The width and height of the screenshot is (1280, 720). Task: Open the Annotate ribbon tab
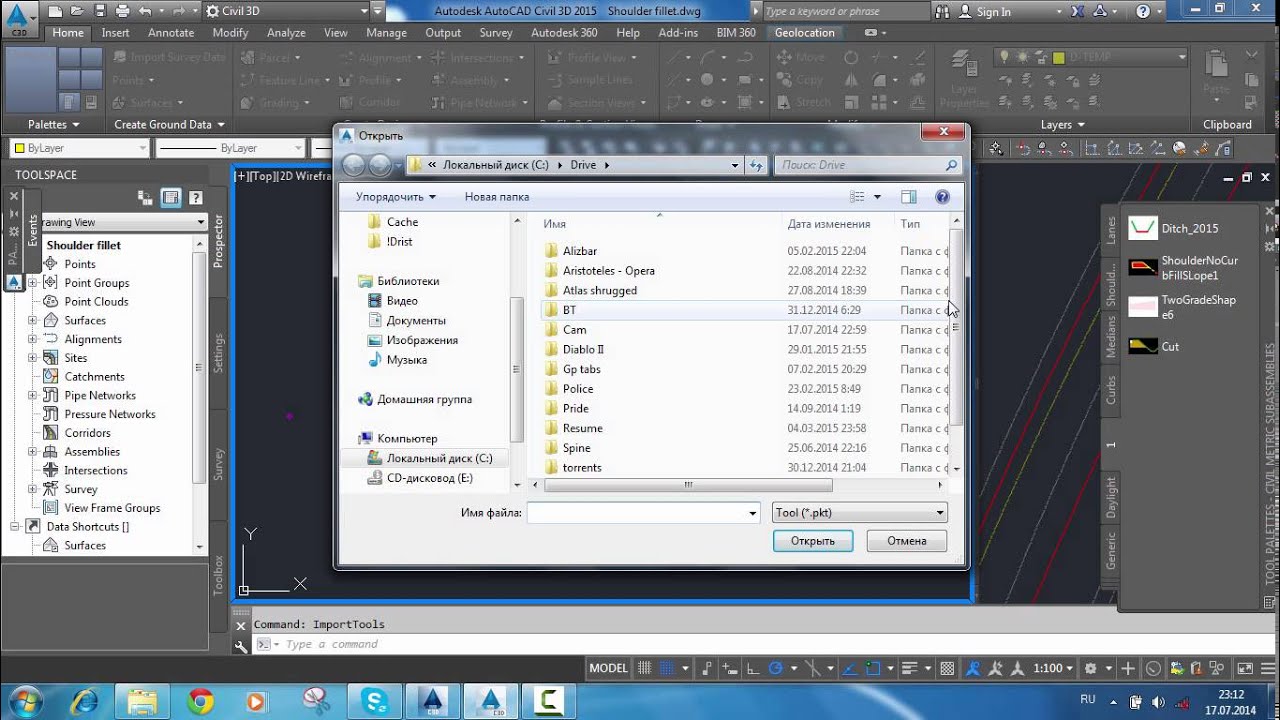point(171,33)
